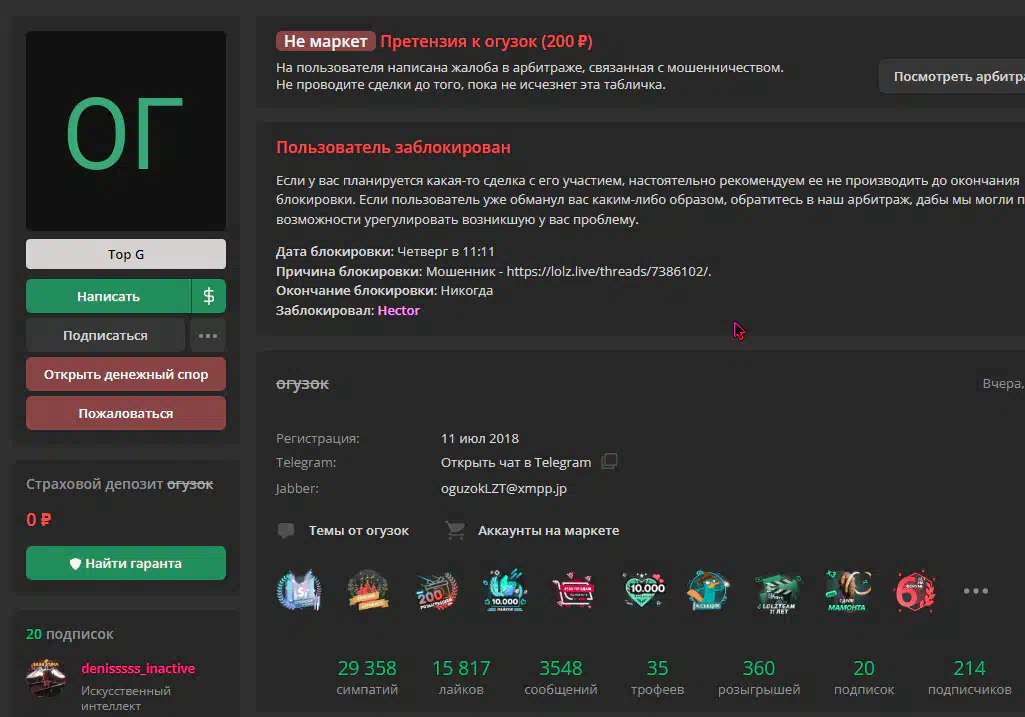The width and height of the screenshot is (1025, 717).
Task: Click the red number 6 trophy badge
Action: click(914, 591)
